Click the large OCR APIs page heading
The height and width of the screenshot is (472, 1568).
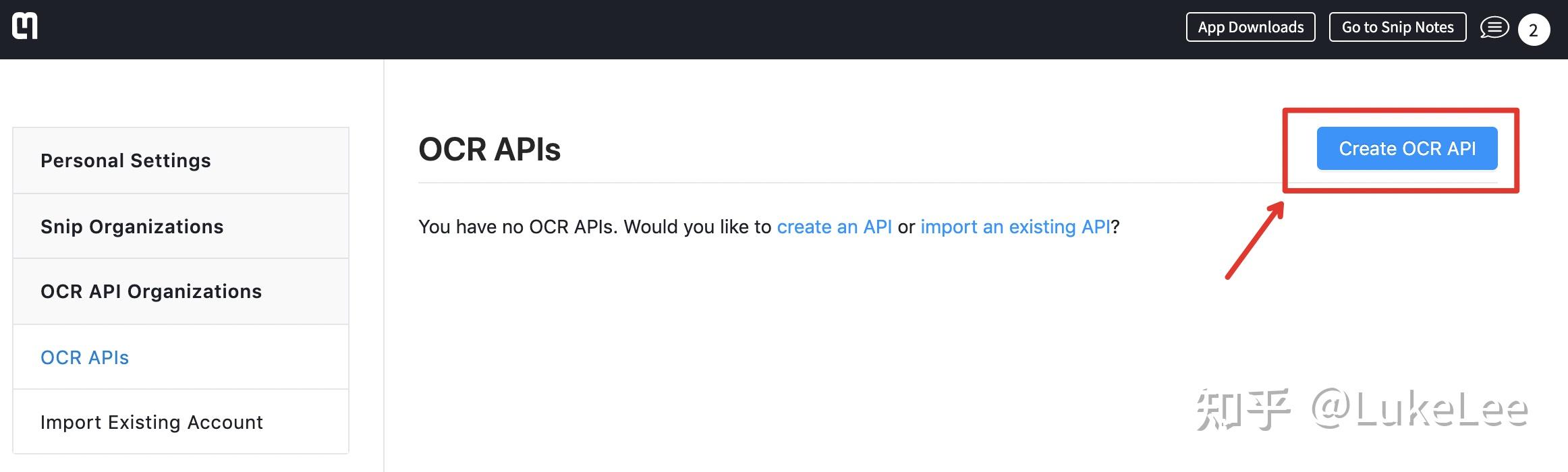coord(489,149)
